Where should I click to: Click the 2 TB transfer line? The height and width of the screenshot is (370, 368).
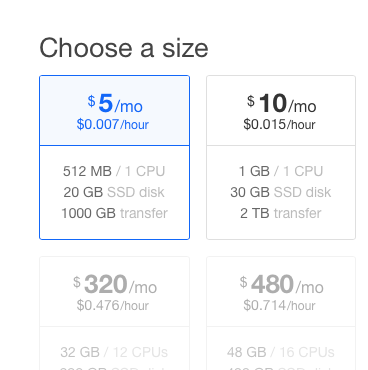click(281, 213)
